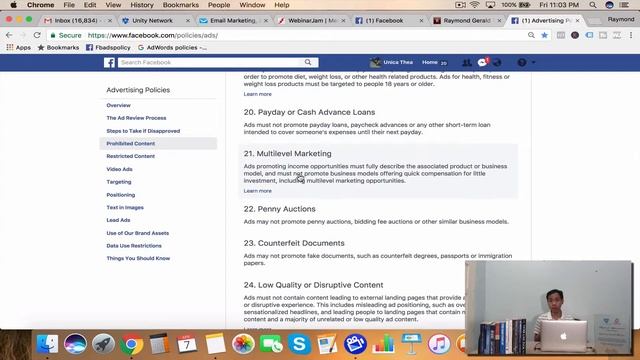Click the address bar URL
The width and height of the screenshot is (640, 360).
[153, 36]
